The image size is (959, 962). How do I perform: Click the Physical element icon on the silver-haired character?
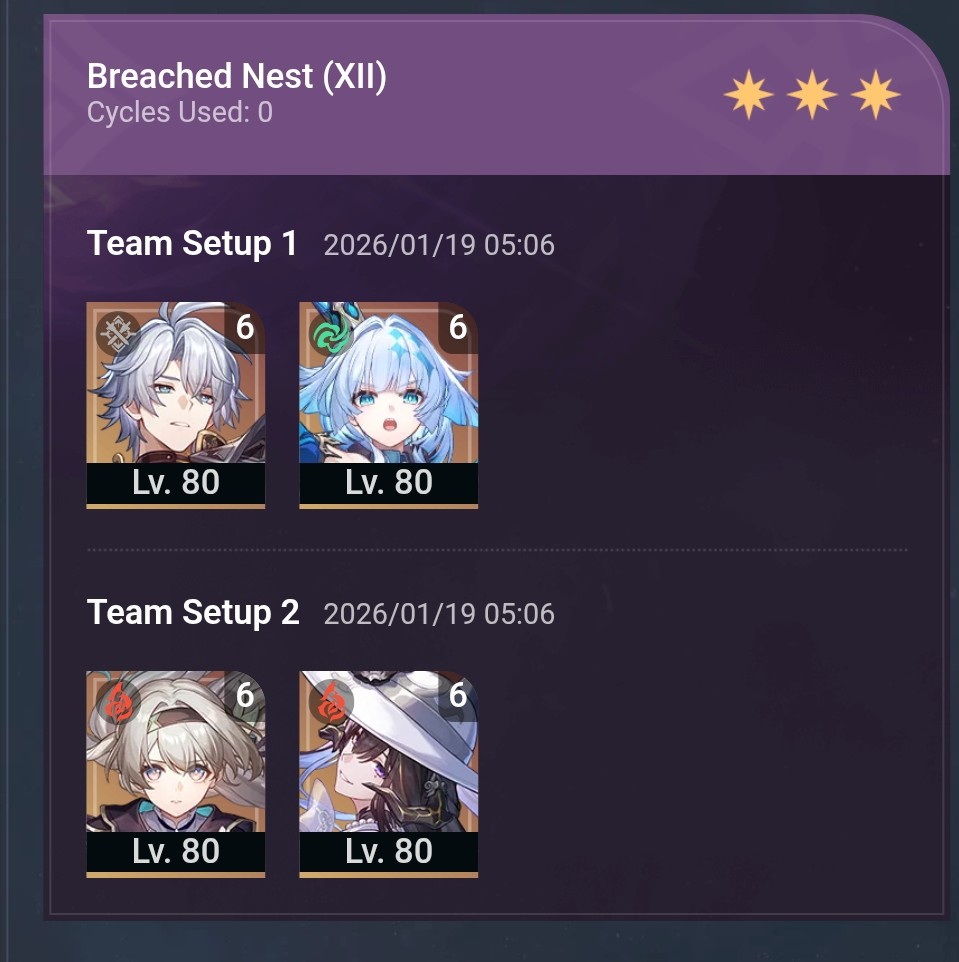(x=118, y=334)
